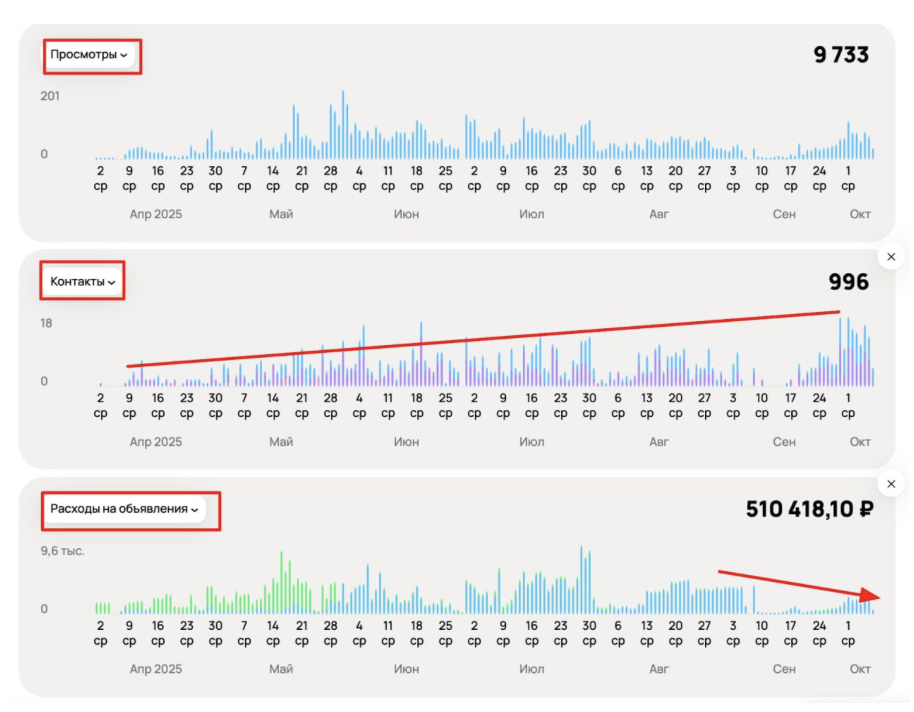Click the Июн label under Контакты chart
Viewport: 914px width, 712px height.
[x=406, y=441]
